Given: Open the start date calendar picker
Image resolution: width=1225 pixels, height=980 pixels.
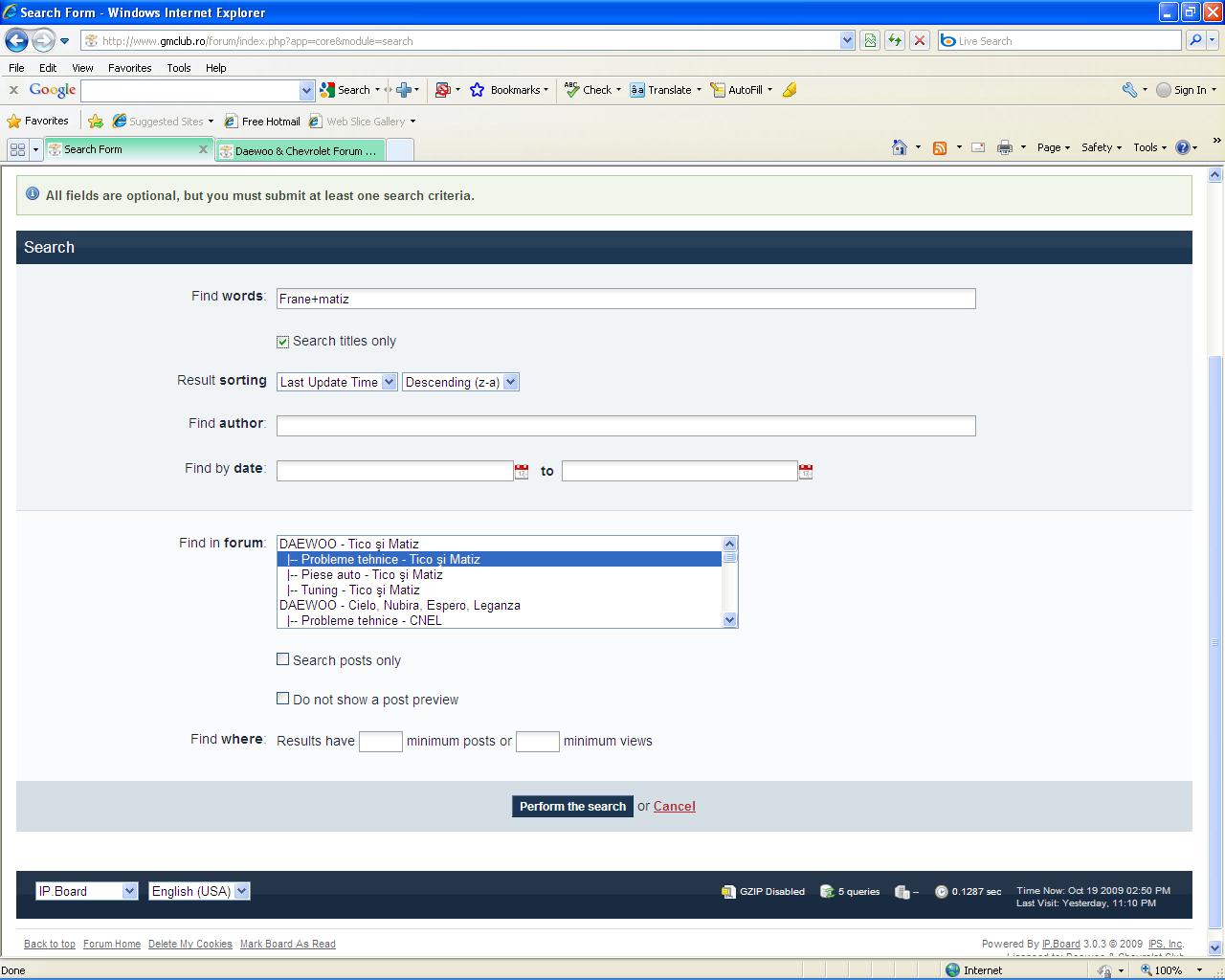Looking at the screenshot, I should click(x=522, y=472).
